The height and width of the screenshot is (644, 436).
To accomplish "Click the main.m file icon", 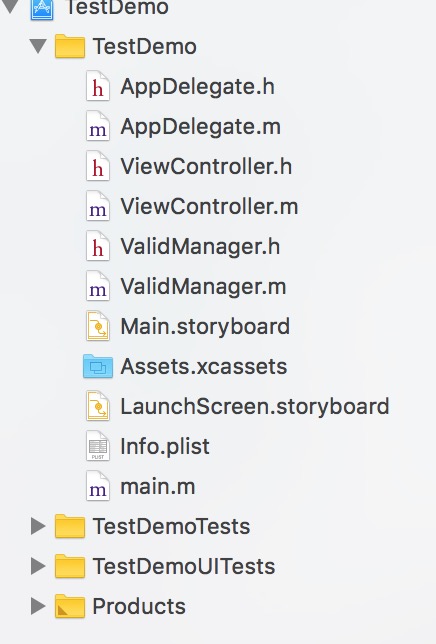I will click(x=98, y=486).
